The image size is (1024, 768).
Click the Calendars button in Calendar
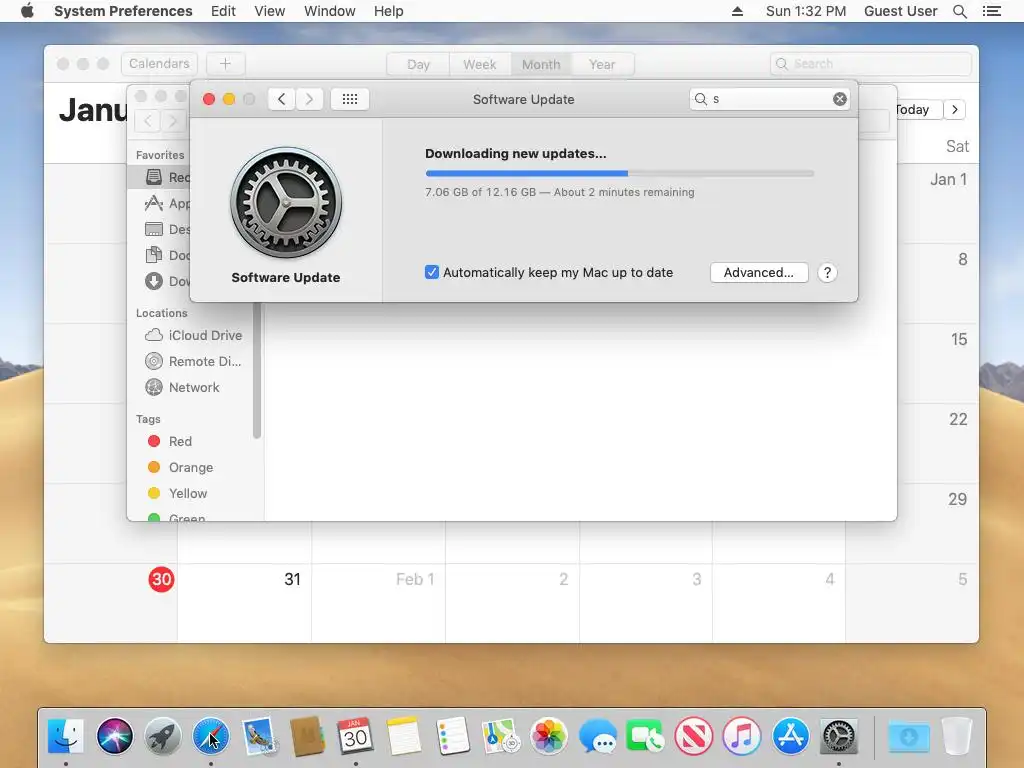pos(159,63)
